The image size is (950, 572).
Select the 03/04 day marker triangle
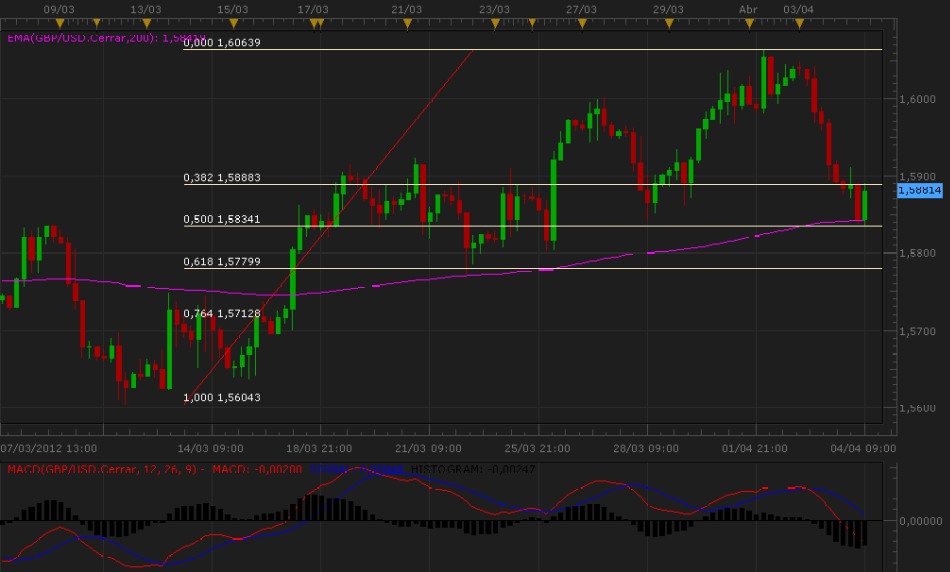[798, 22]
